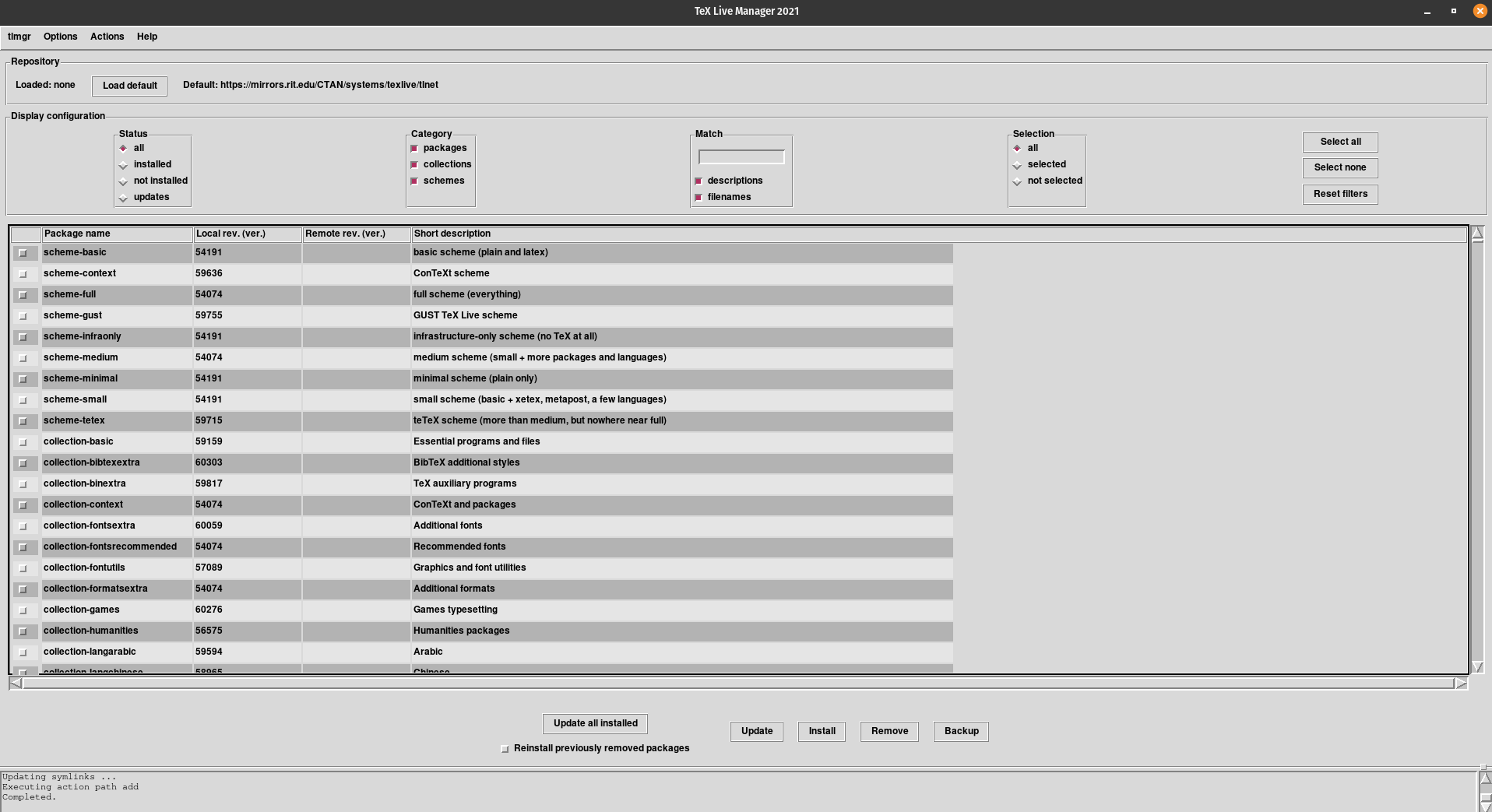Select Status 'not installed' radio button
Image resolution: width=1492 pixels, height=812 pixels.
click(x=123, y=181)
